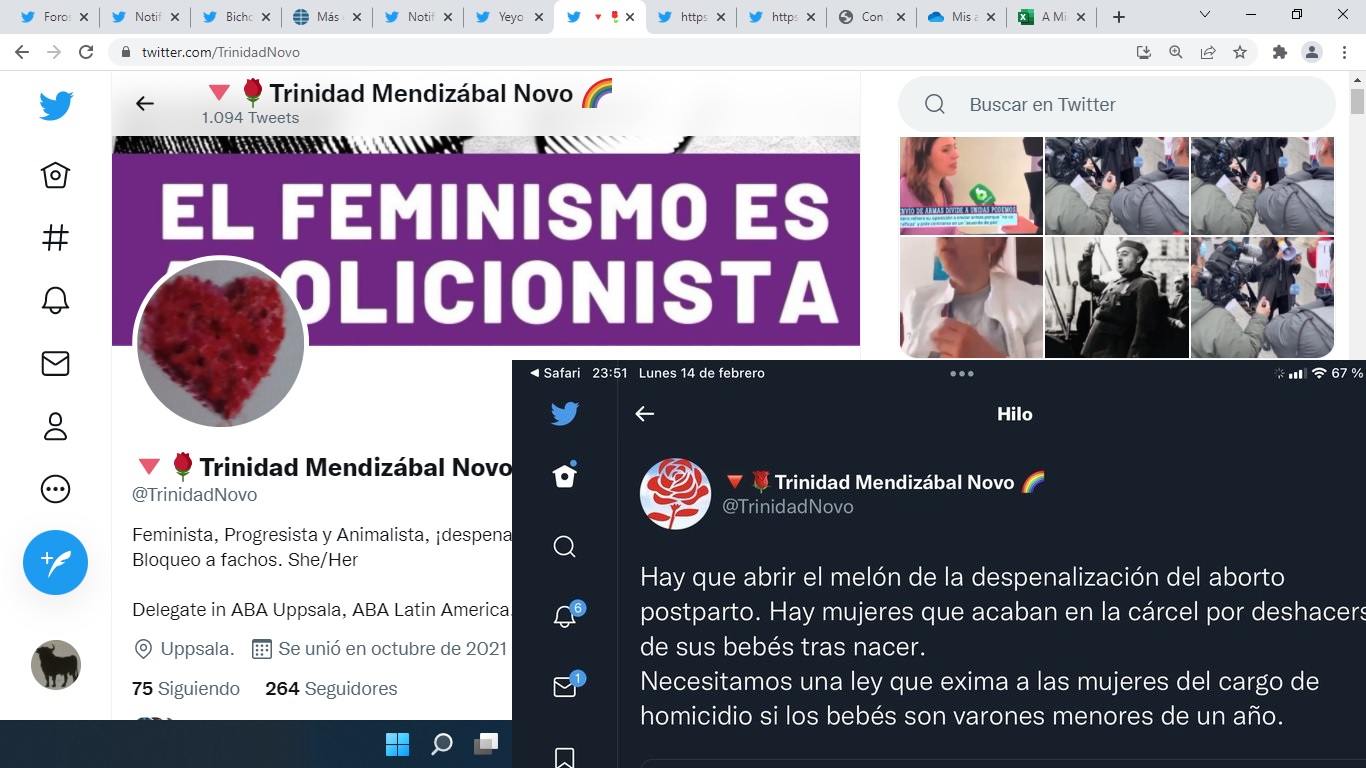
Task: Open the 264 Seguidores followers list
Action: click(x=331, y=688)
